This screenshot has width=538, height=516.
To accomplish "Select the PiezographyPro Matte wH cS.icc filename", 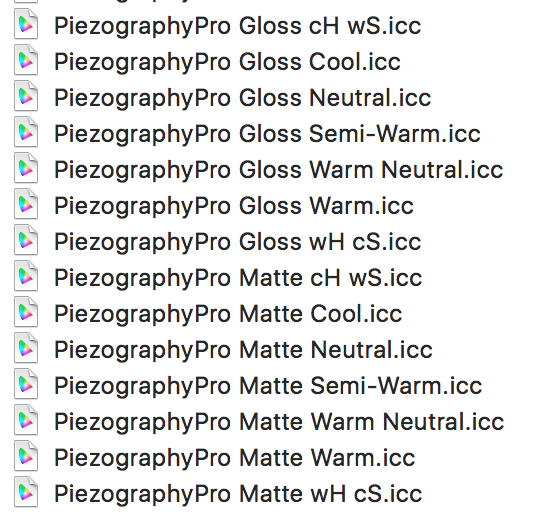I will (238, 494).
